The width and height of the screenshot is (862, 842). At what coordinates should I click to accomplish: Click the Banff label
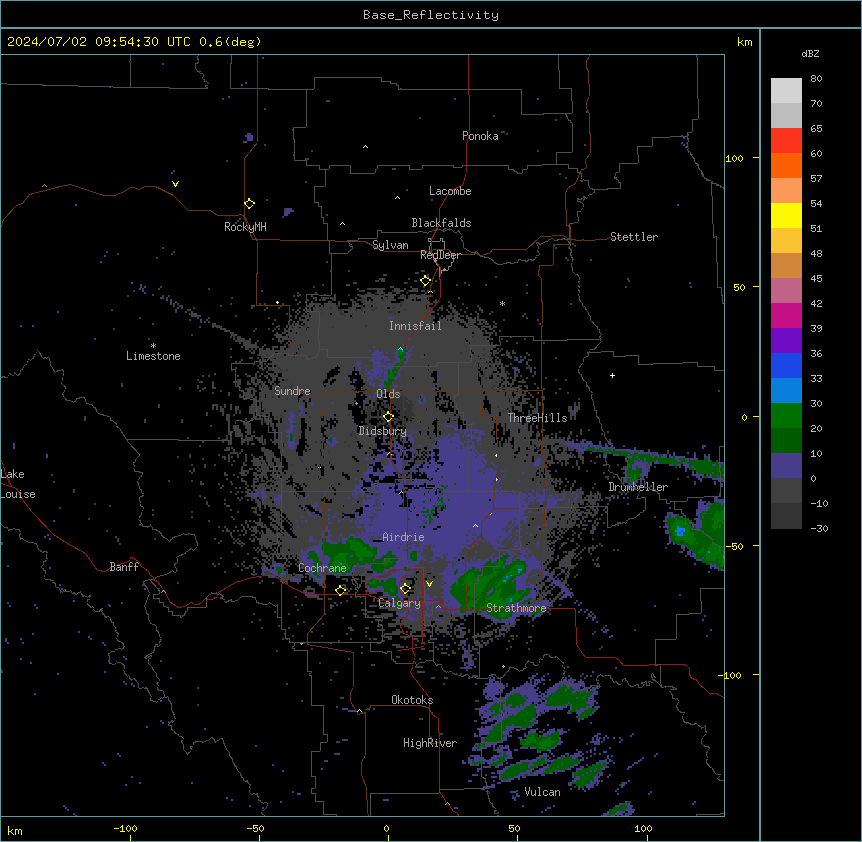click(124, 567)
